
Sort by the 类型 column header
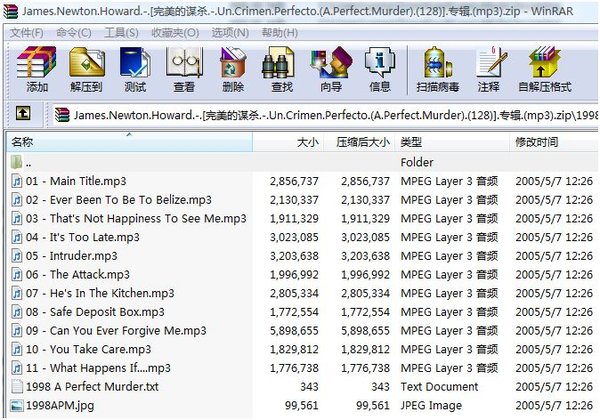(452, 142)
